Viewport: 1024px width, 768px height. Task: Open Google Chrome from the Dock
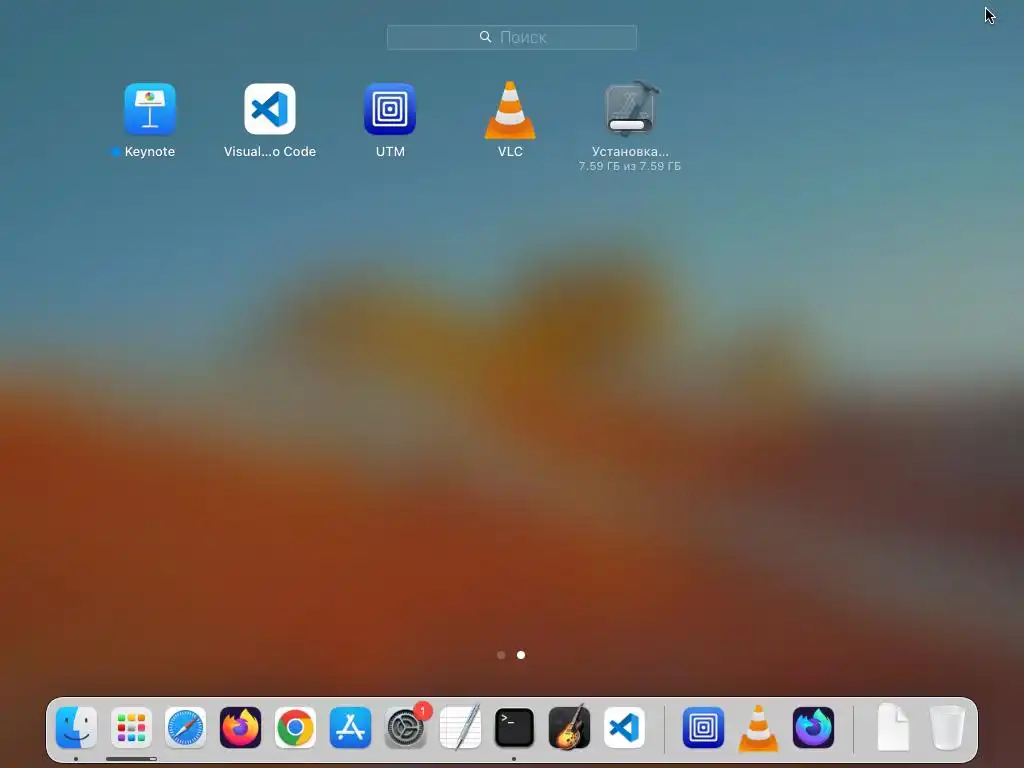(295, 727)
